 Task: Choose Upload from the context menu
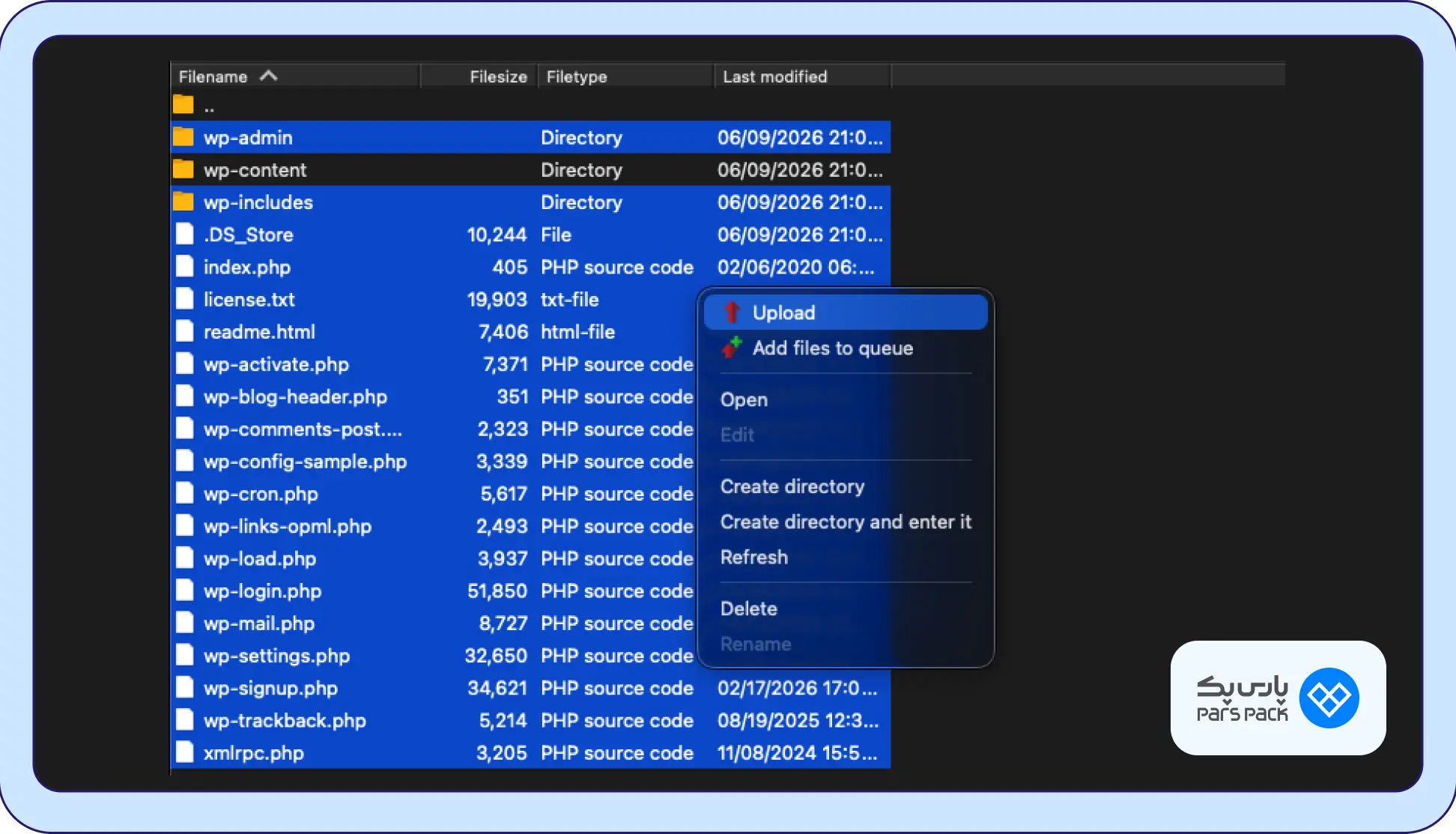tap(846, 312)
